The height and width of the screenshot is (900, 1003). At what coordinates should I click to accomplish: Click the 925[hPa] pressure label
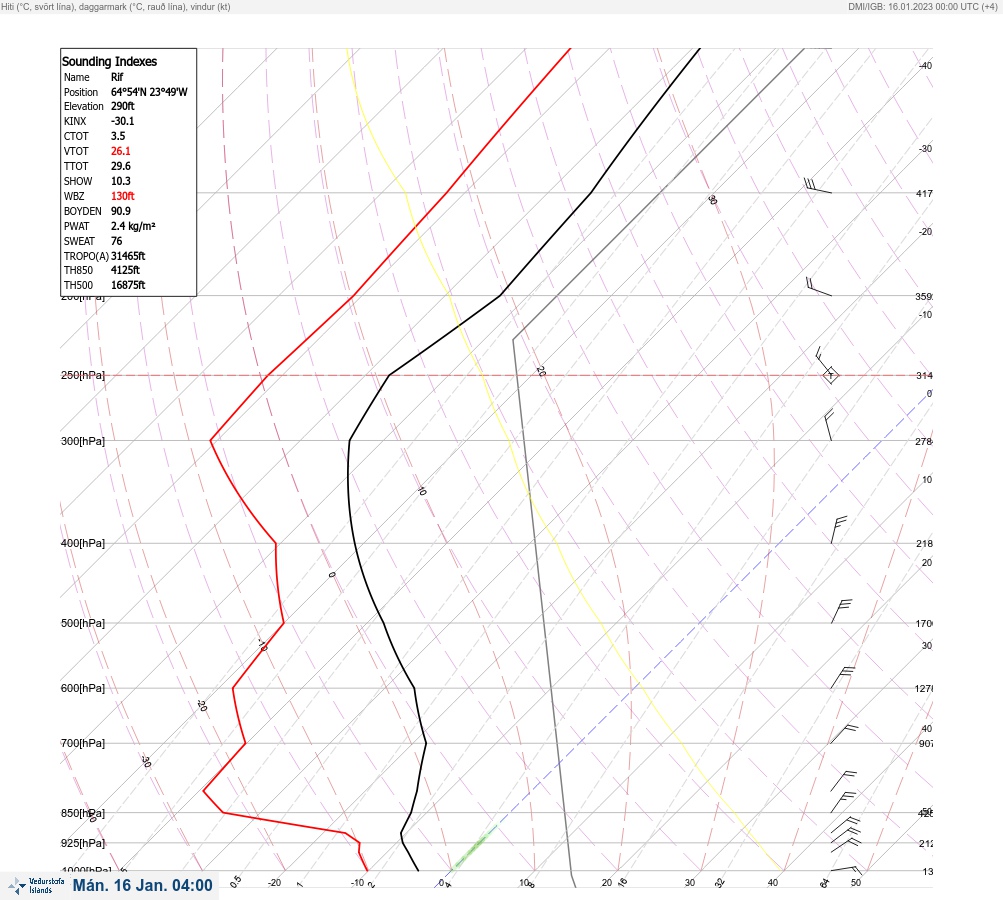(x=83, y=842)
